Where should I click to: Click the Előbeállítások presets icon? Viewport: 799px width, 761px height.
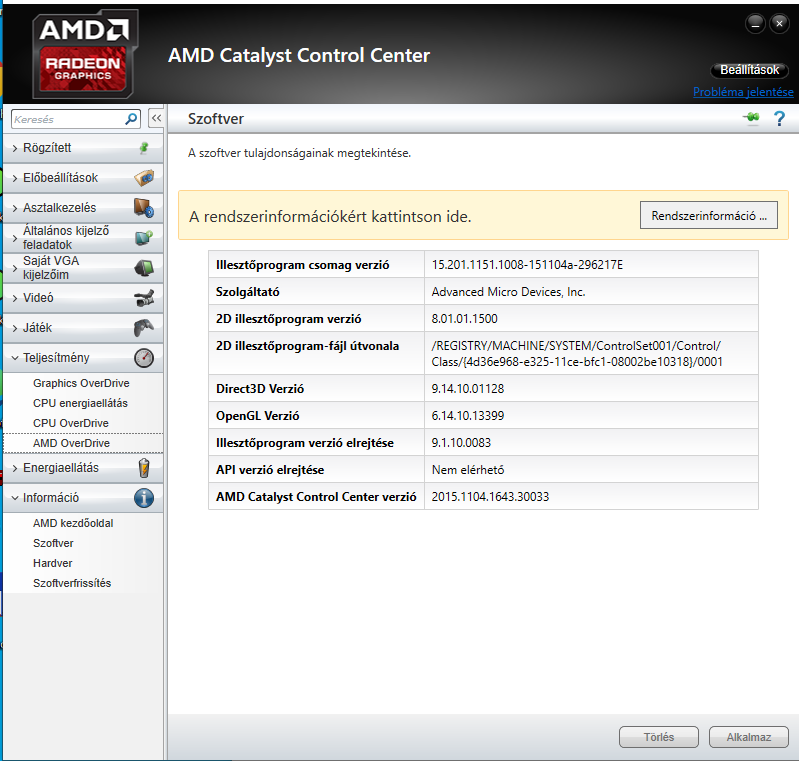[x=144, y=178]
